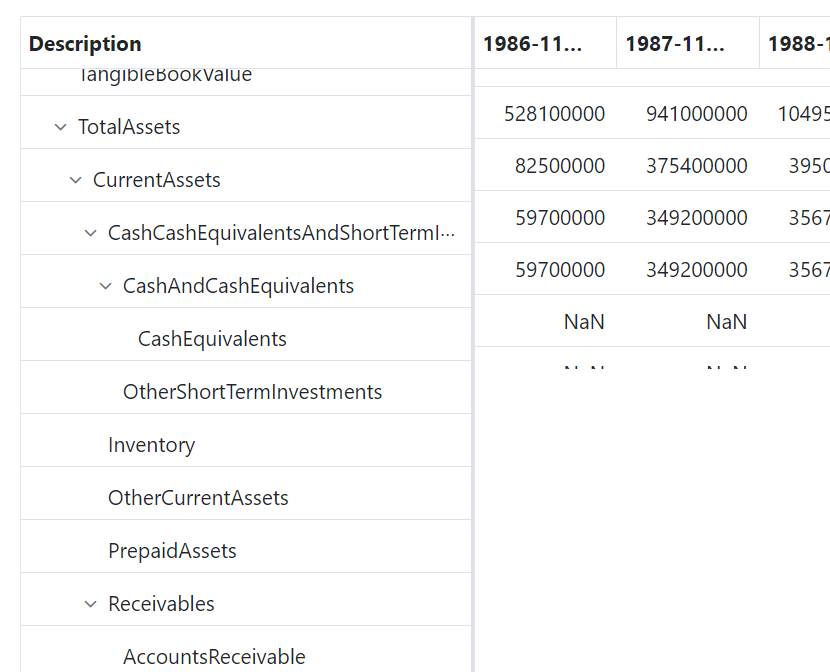The image size is (830, 672).
Task: Click the Inventory row
Action: pyautogui.click(x=151, y=445)
